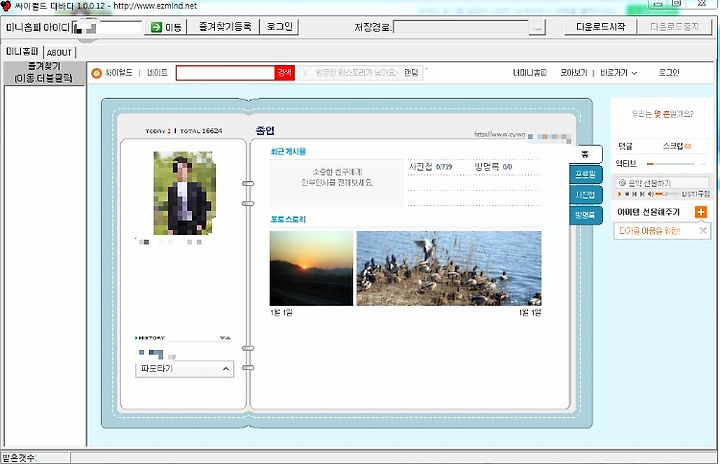Click the 다운로드중지 stop download button
The height and width of the screenshot is (464, 720).
coord(674,27)
